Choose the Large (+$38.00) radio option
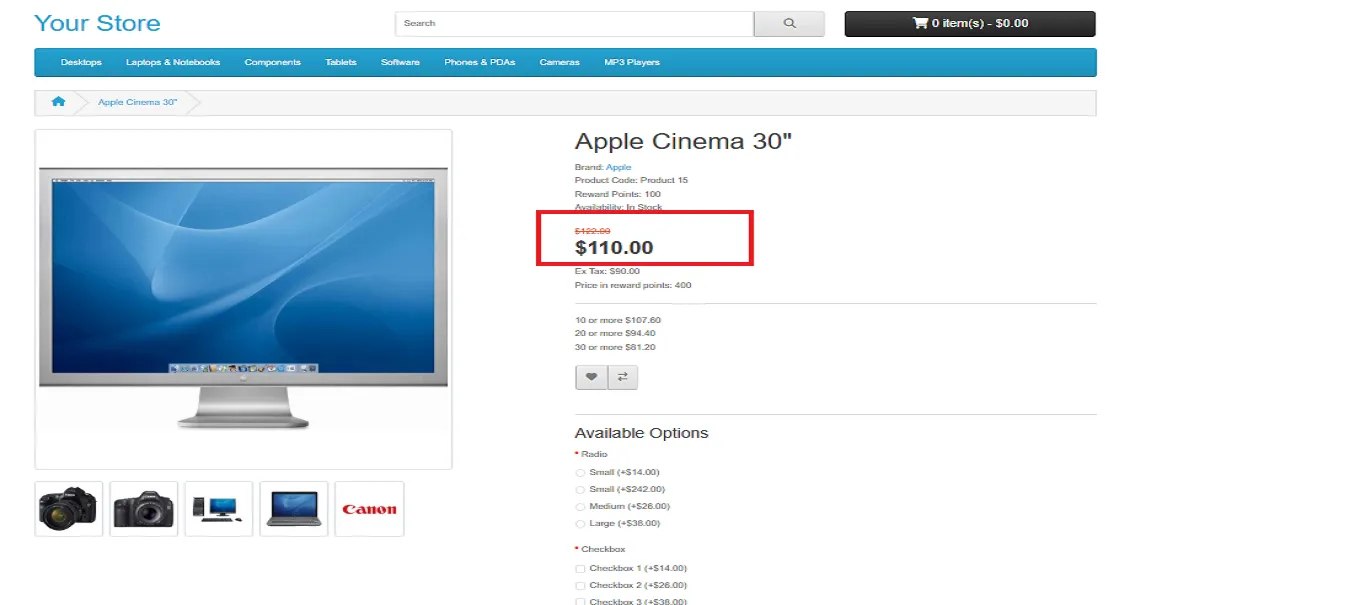This screenshot has height=605, width=1360. point(580,524)
